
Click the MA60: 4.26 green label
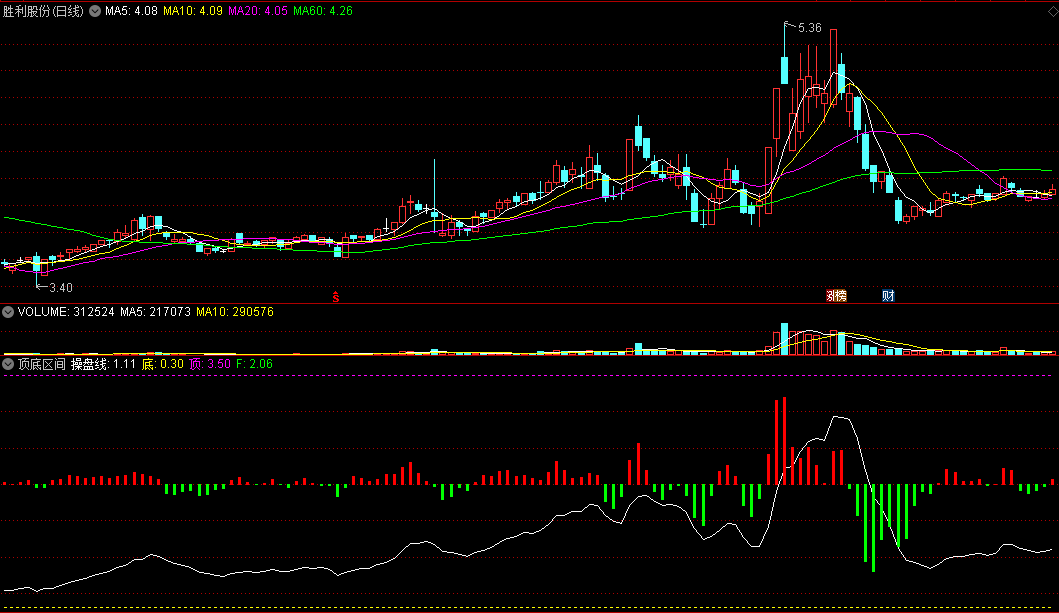(x=323, y=11)
